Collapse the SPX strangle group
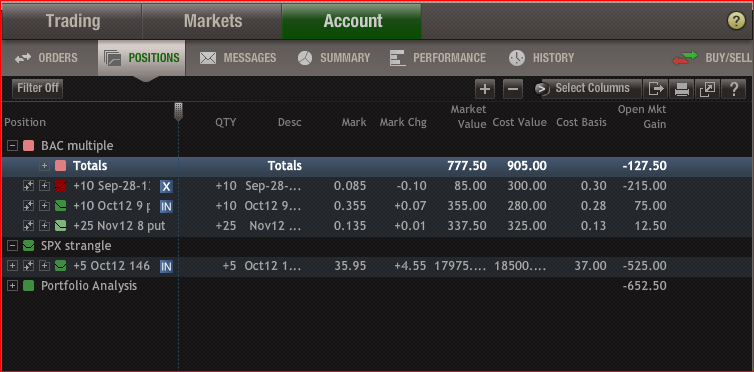This screenshot has height=372, width=754. [13, 246]
